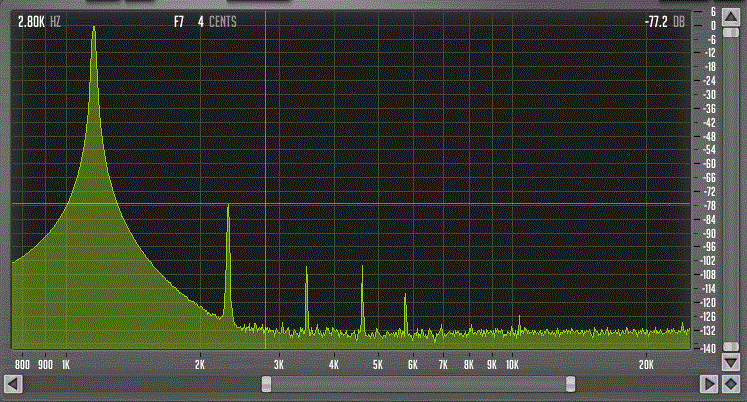Click left handle of horizontal zoom scrollbar
This screenshot has width=747, height=402.
(266, 384)
